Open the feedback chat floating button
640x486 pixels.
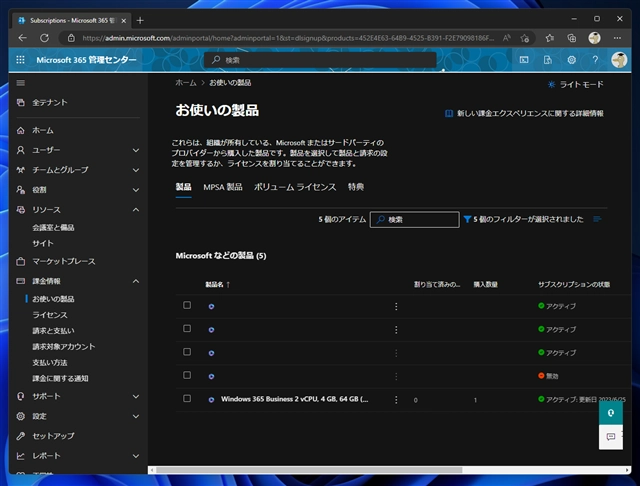[611, 437]
